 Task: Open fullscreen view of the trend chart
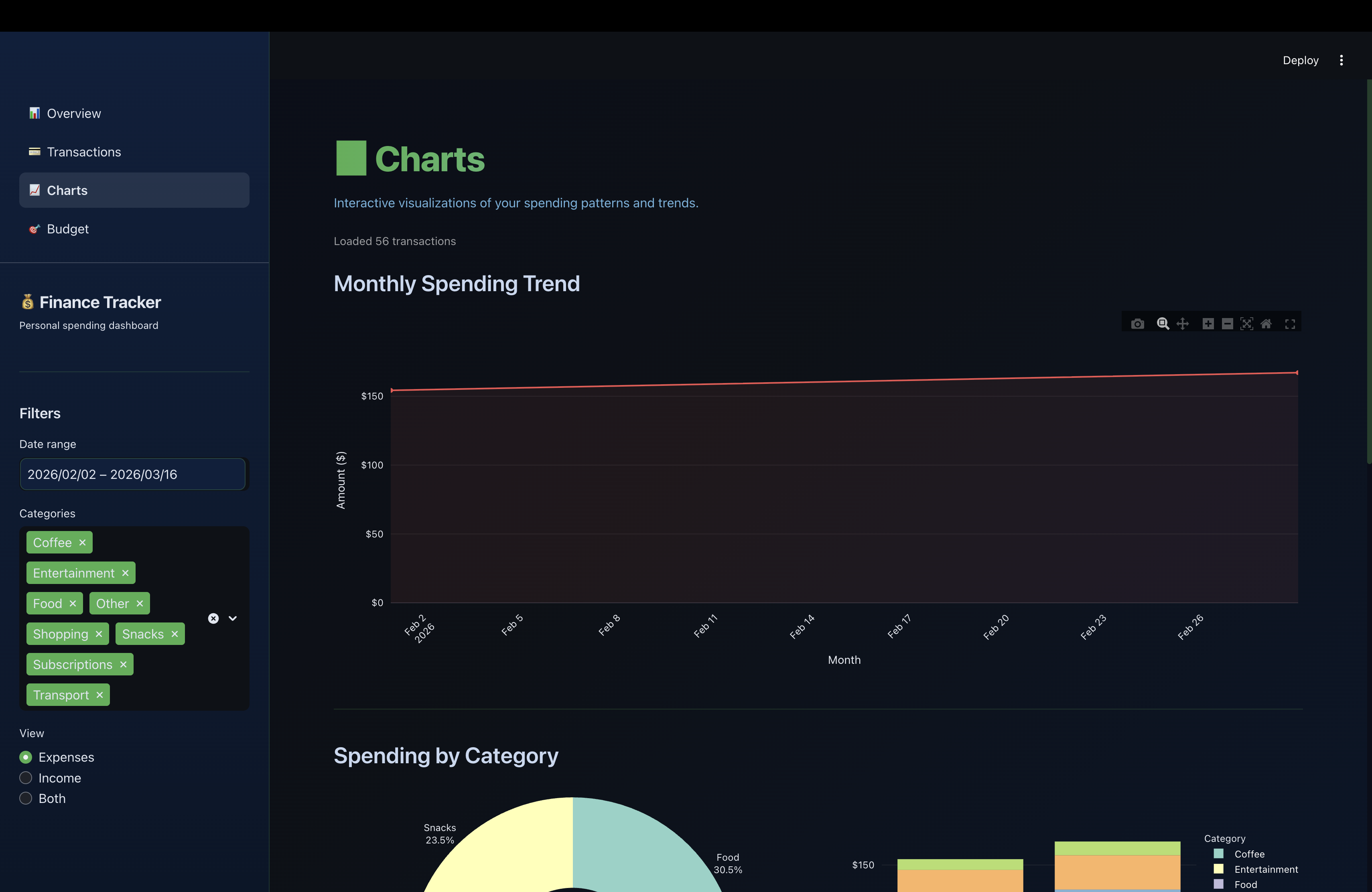coord(1290,323)
